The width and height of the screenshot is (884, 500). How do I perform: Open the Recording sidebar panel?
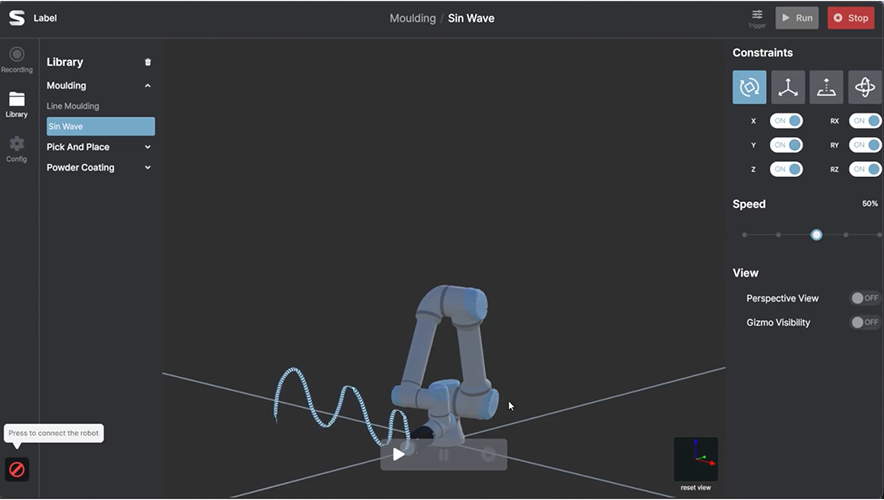click(17, 60)
